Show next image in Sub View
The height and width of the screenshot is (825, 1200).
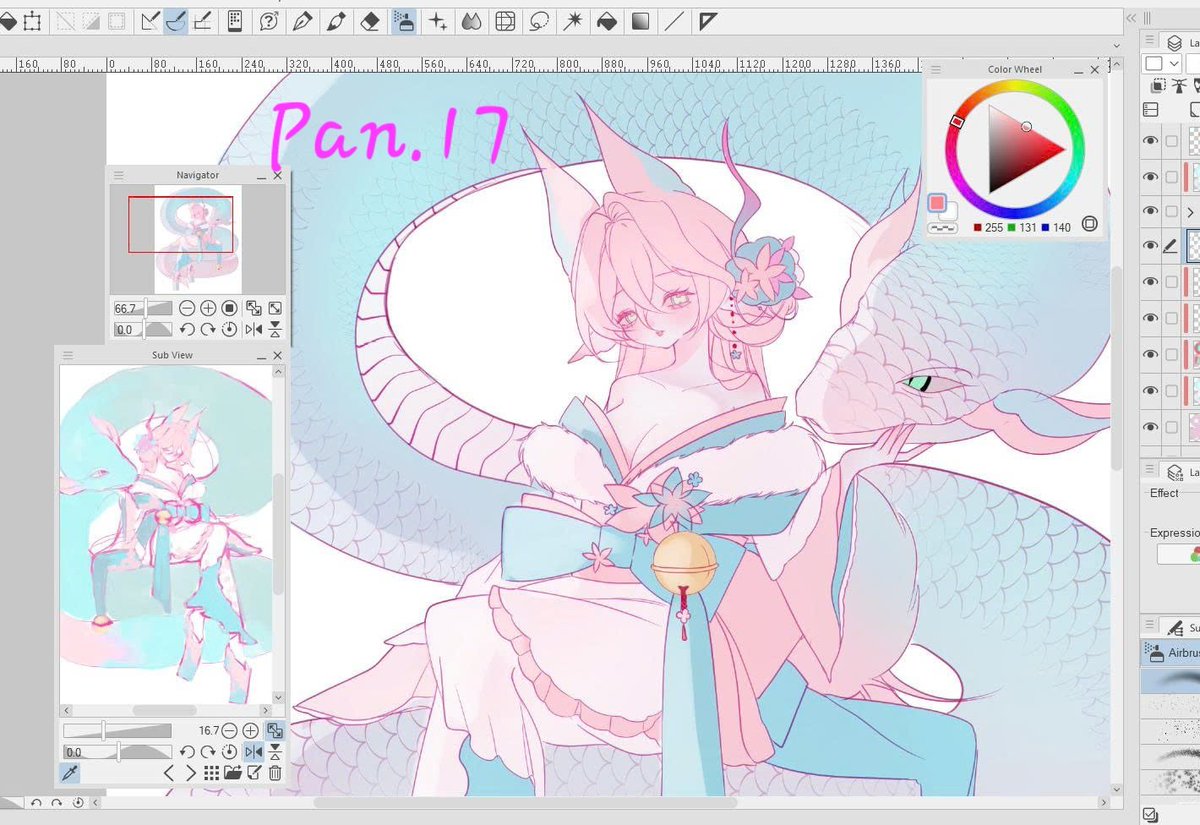coord(190,772)
